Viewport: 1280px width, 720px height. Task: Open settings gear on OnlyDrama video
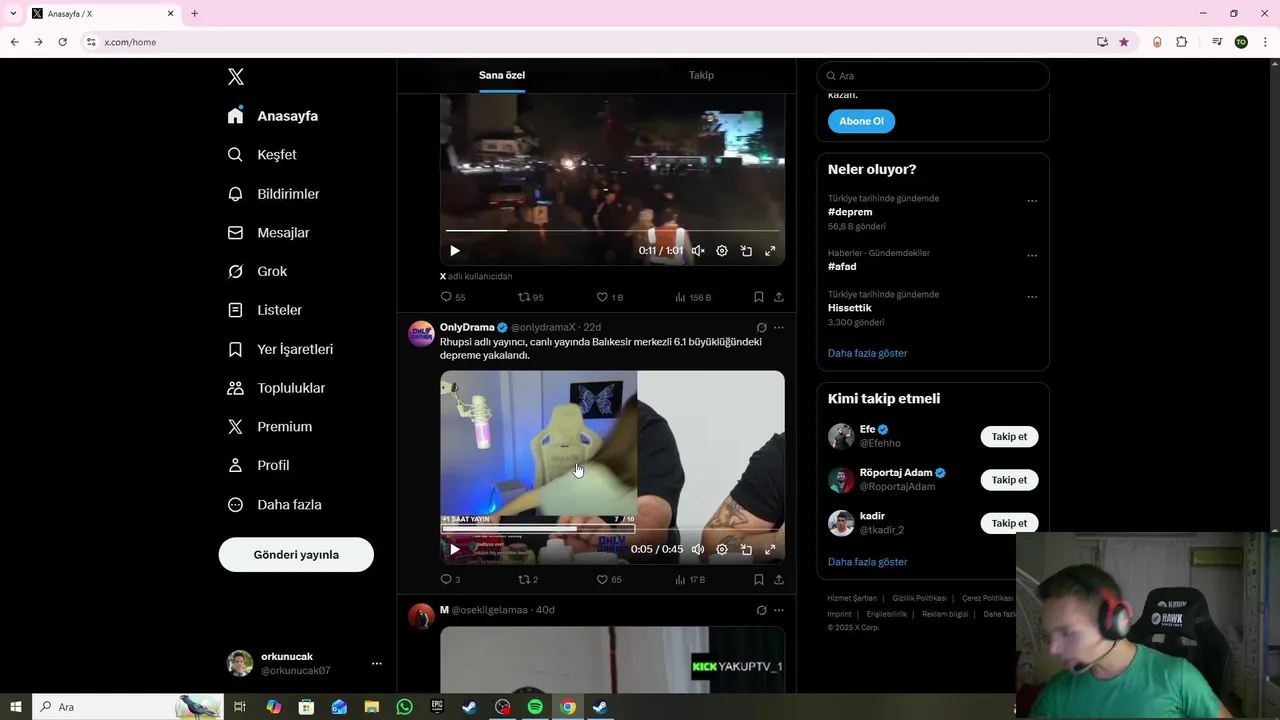point(722,549)
